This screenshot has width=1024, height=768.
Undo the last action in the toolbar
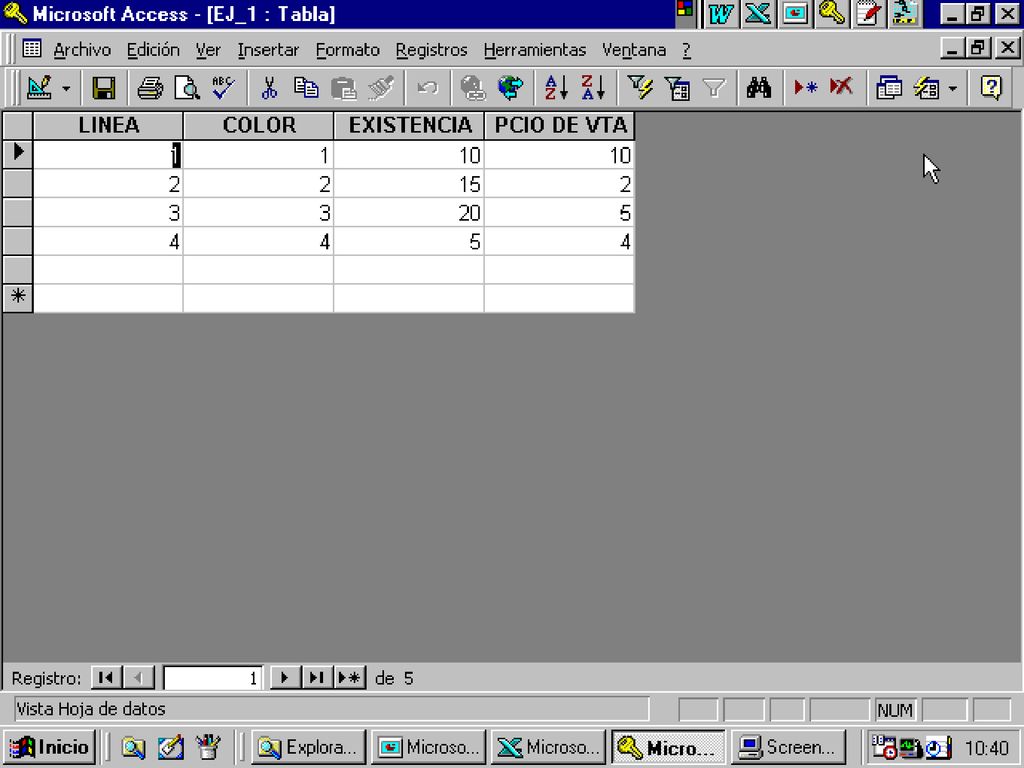427,88
